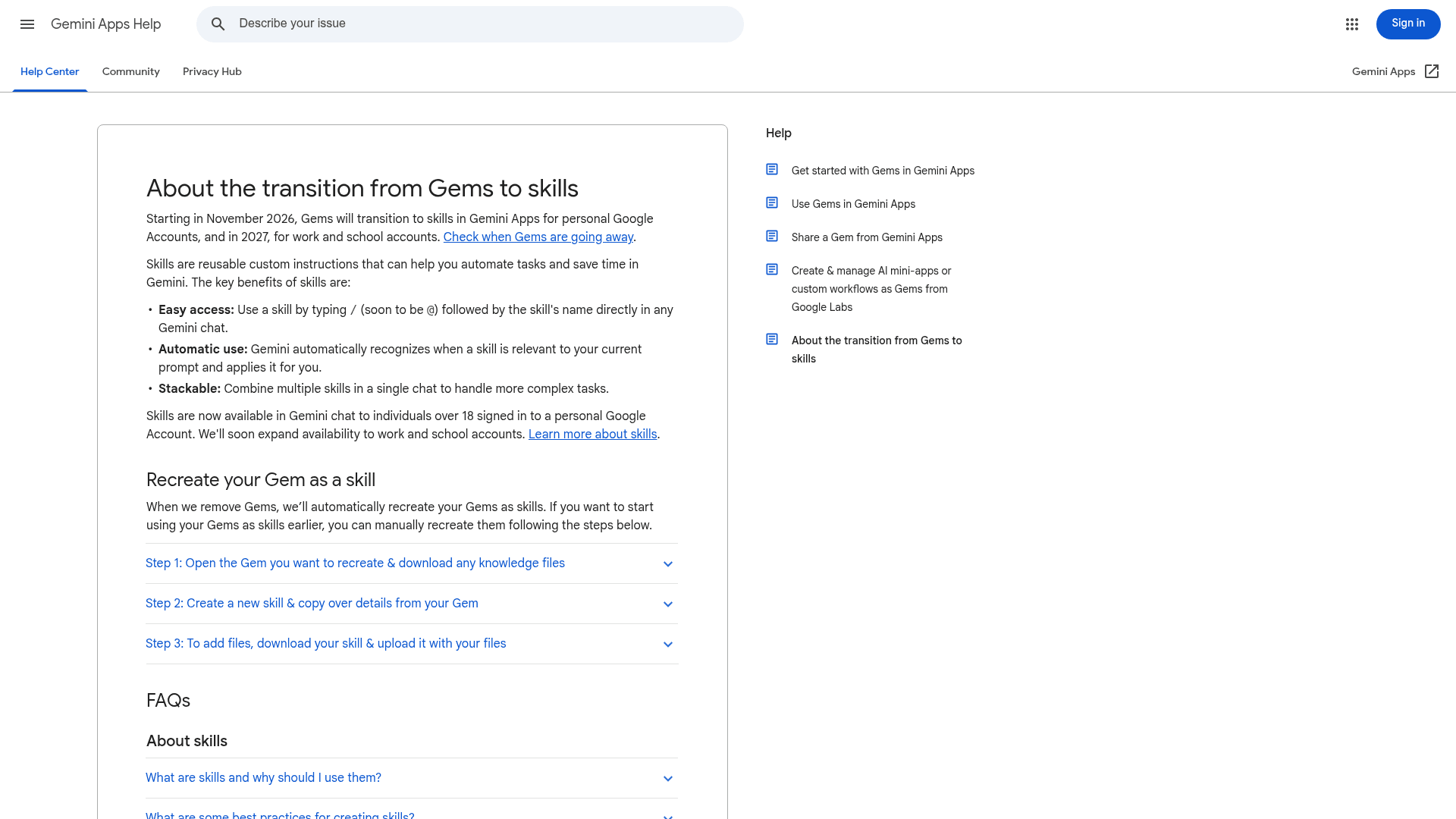Expand Step 2 chevron arrow
This screenshot has height=819, width=1456.
668,604
